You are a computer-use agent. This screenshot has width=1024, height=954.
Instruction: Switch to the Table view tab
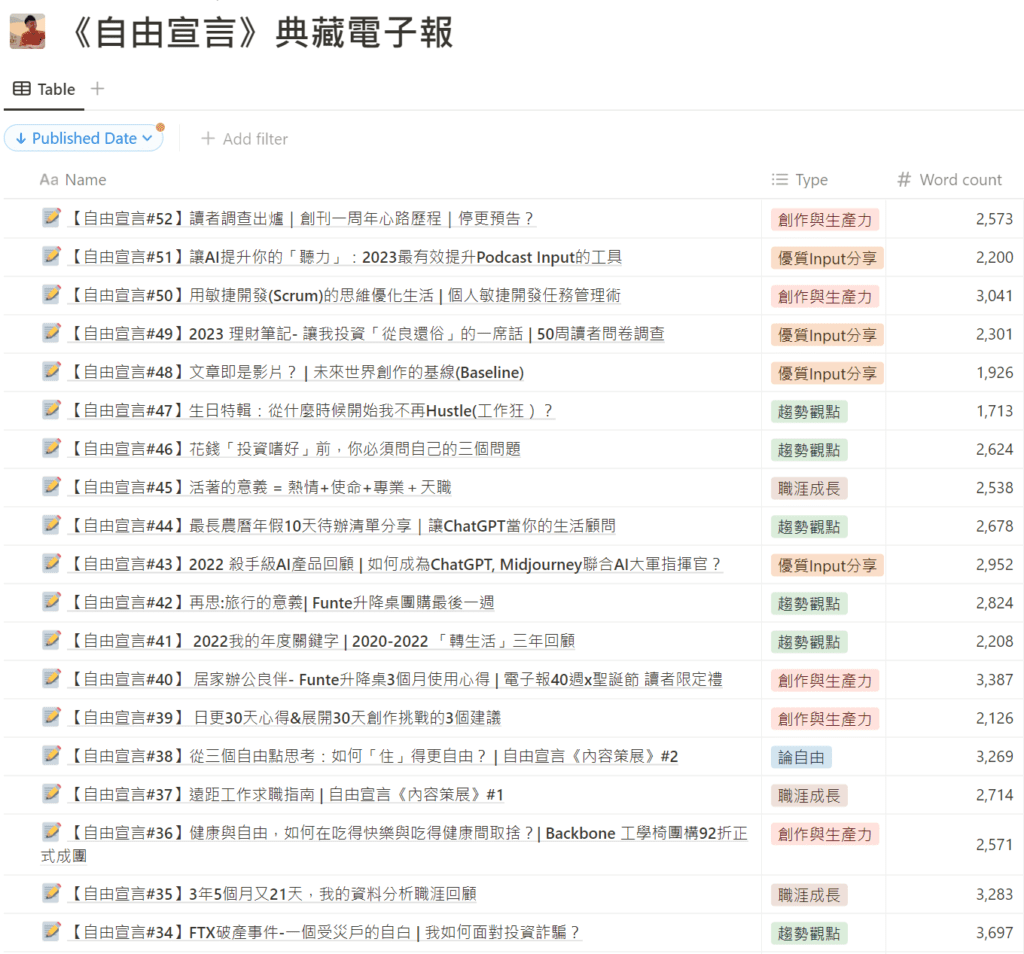[x=44, y=89]
